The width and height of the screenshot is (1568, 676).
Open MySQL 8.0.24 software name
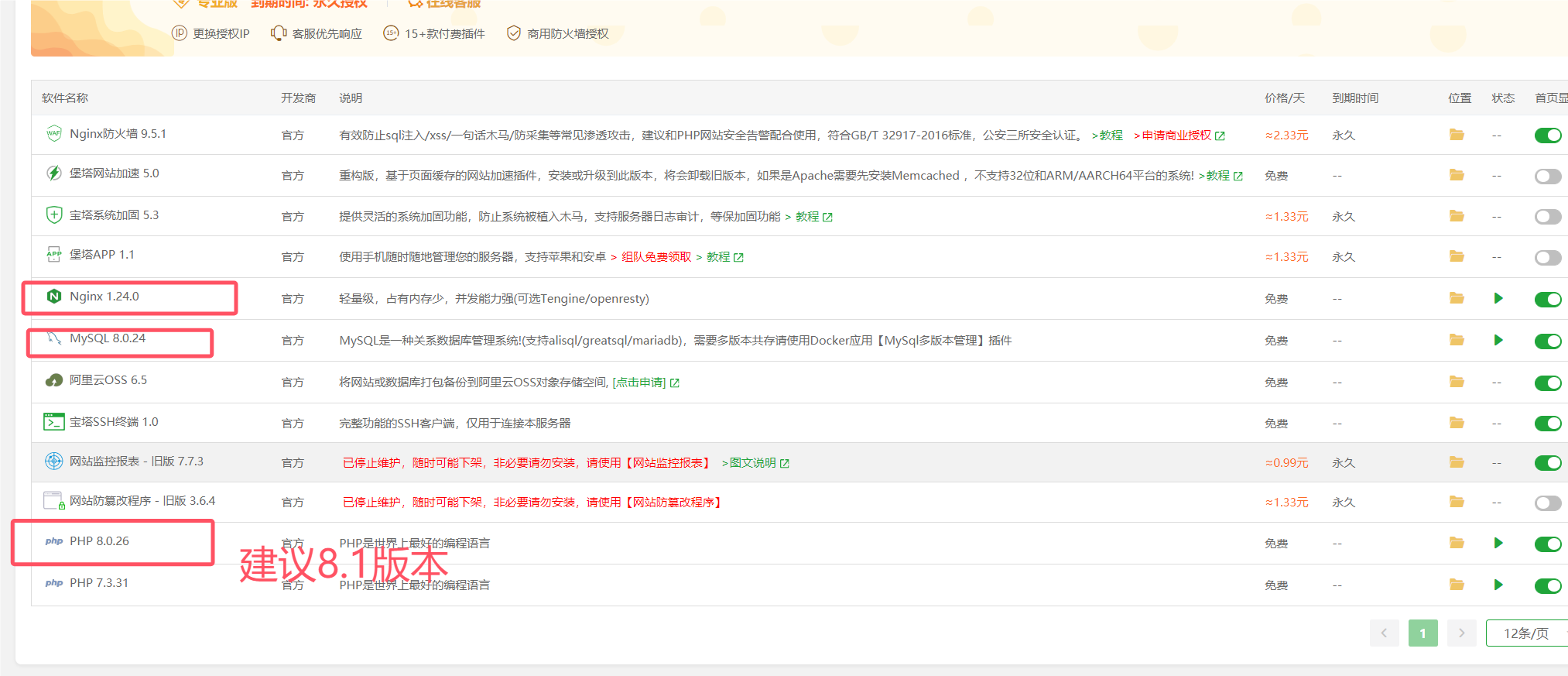(x=108, y=338)
